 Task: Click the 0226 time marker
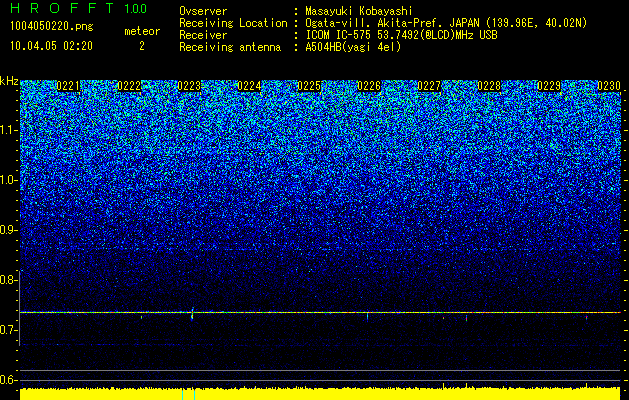(x=369, y=86)
